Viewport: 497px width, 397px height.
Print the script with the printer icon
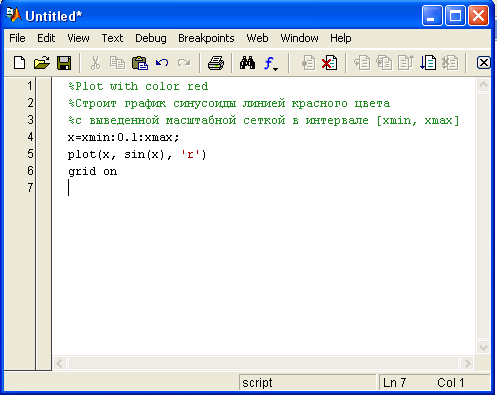[216, 63]
